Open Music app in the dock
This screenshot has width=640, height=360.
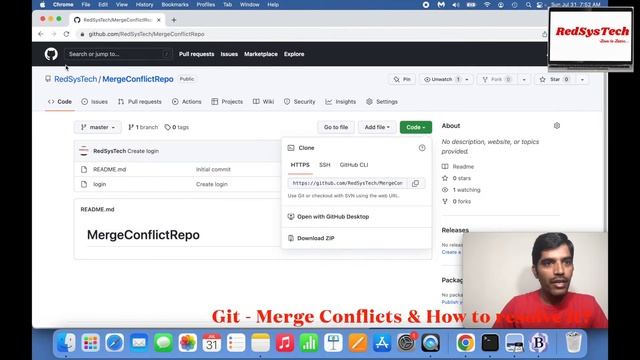285,342
